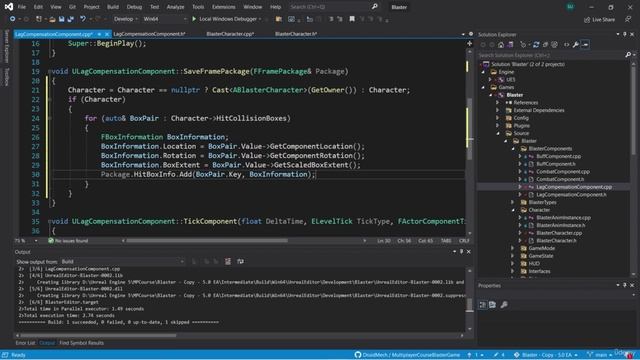Open the Extensions menu
The height and width of the screenshot is (360, 640).
224,7
